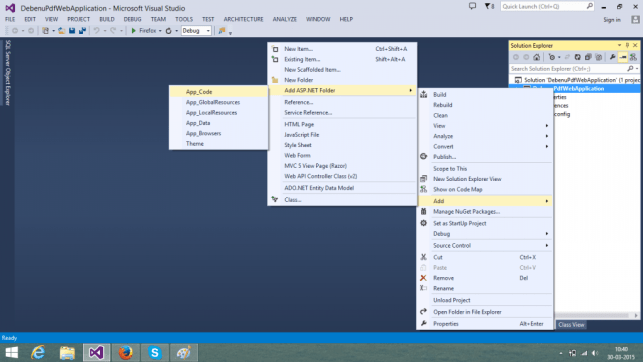Open the New Project dropdown arrow

(x=53, y=31)
